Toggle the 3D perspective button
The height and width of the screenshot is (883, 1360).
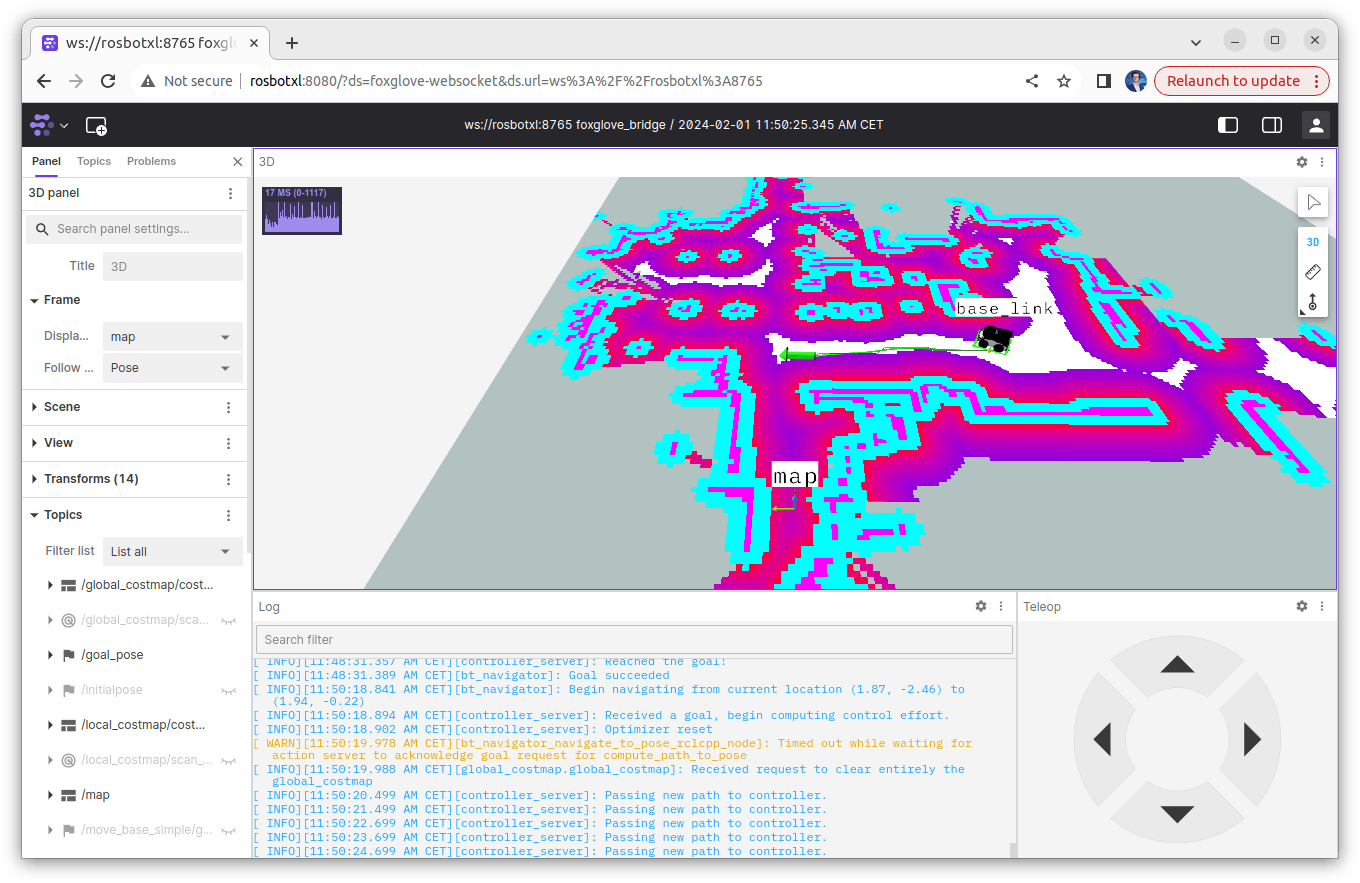[x=1313, y=242]
